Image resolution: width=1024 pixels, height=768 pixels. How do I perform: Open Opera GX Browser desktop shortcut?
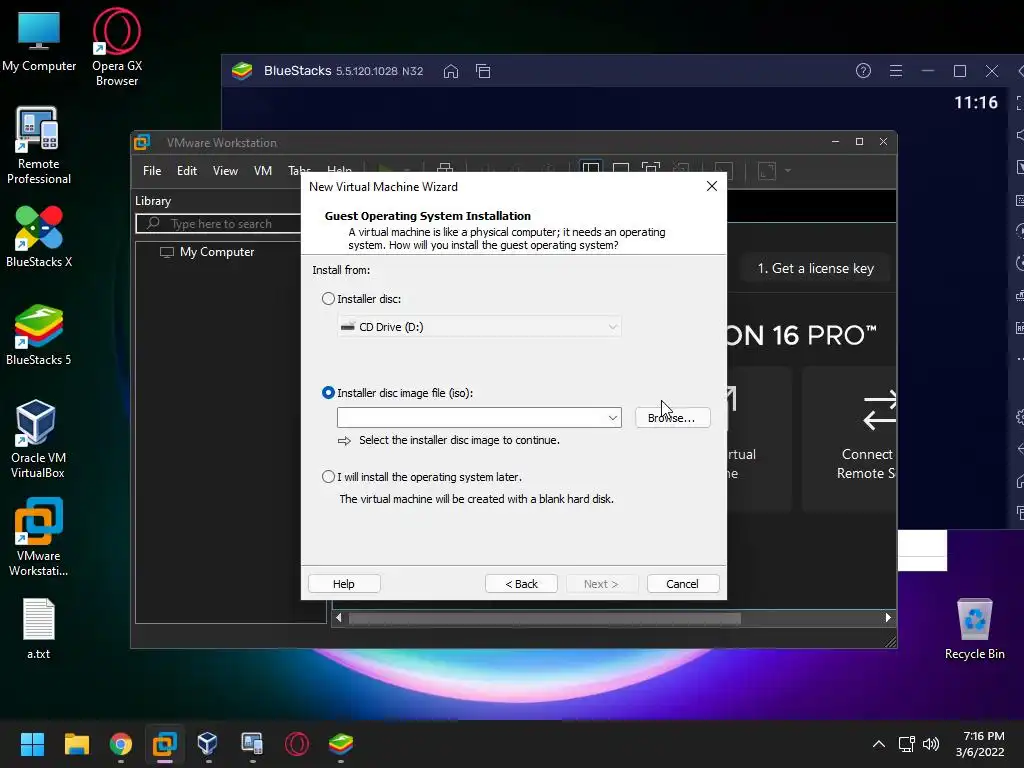[x=117, y=47]
